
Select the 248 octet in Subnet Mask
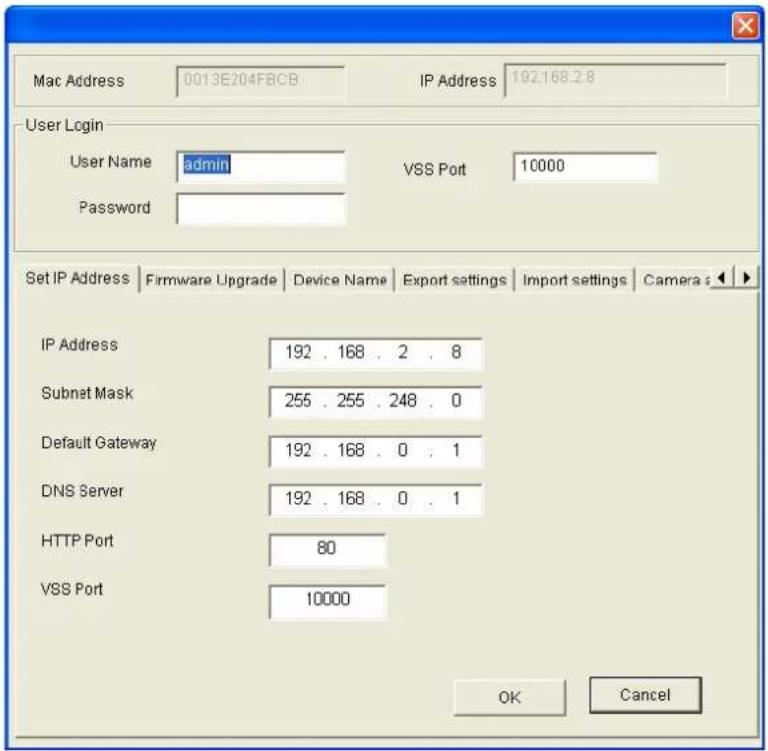[403, 401]
